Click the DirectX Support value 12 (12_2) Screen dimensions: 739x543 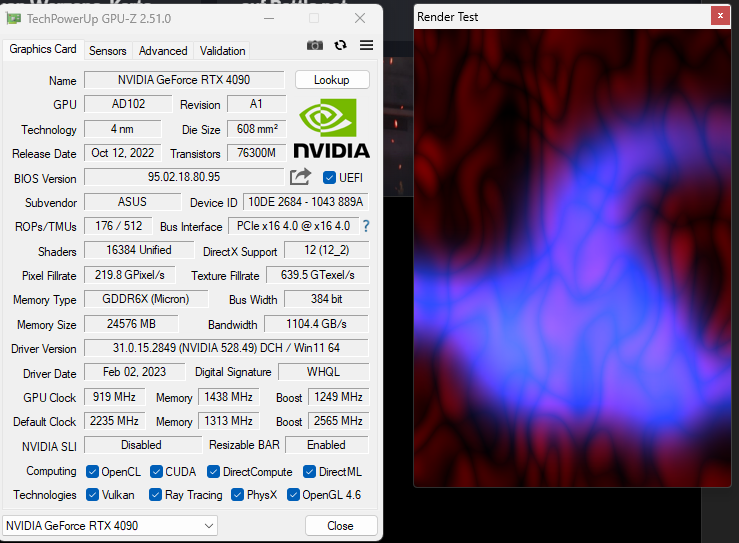327,250
